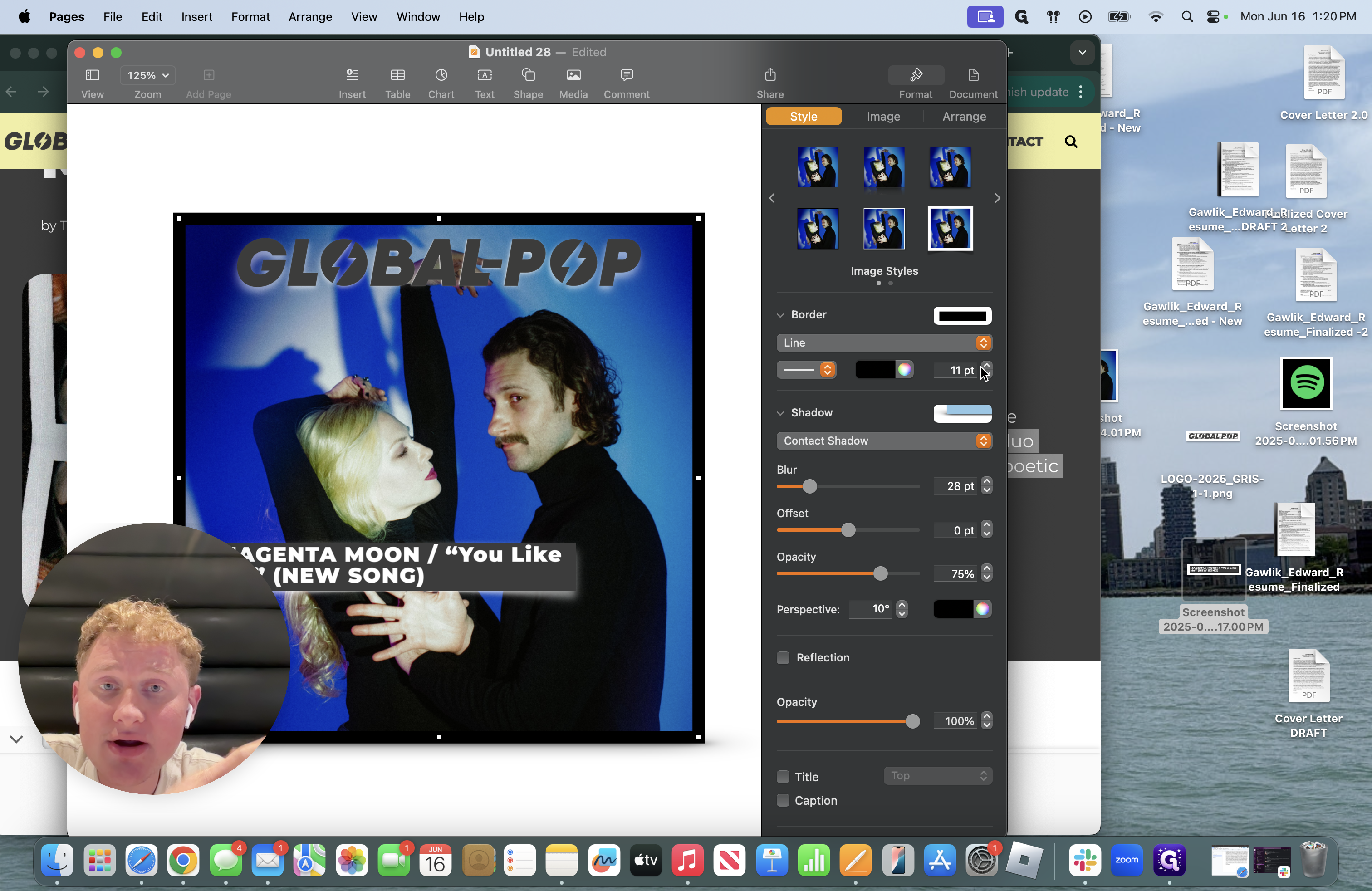This screenshot has height=891, width=1372.
Task: Step the shadow Offset 0 pt value
Action: (986, 529)
